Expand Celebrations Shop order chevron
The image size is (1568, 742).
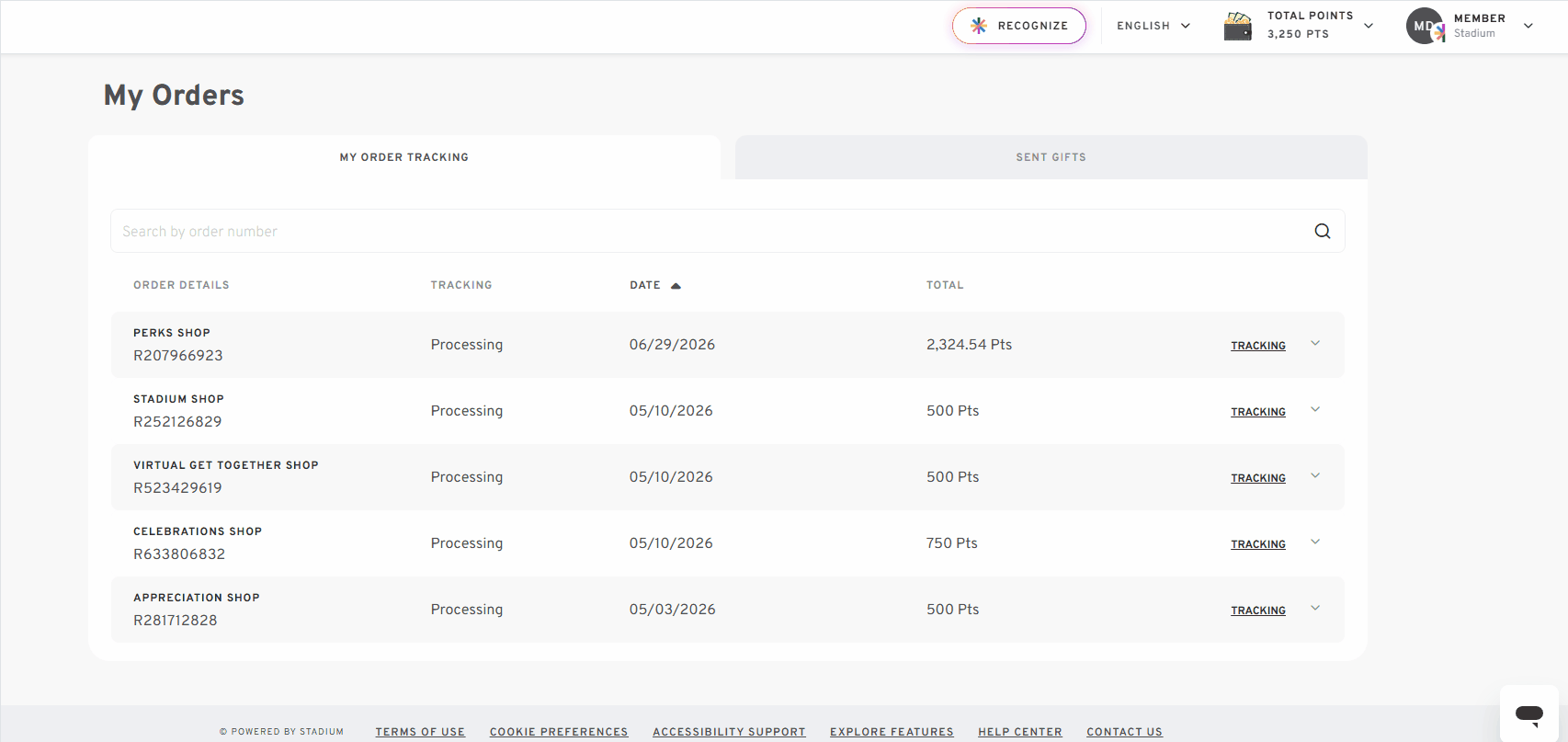(1315, 542)
